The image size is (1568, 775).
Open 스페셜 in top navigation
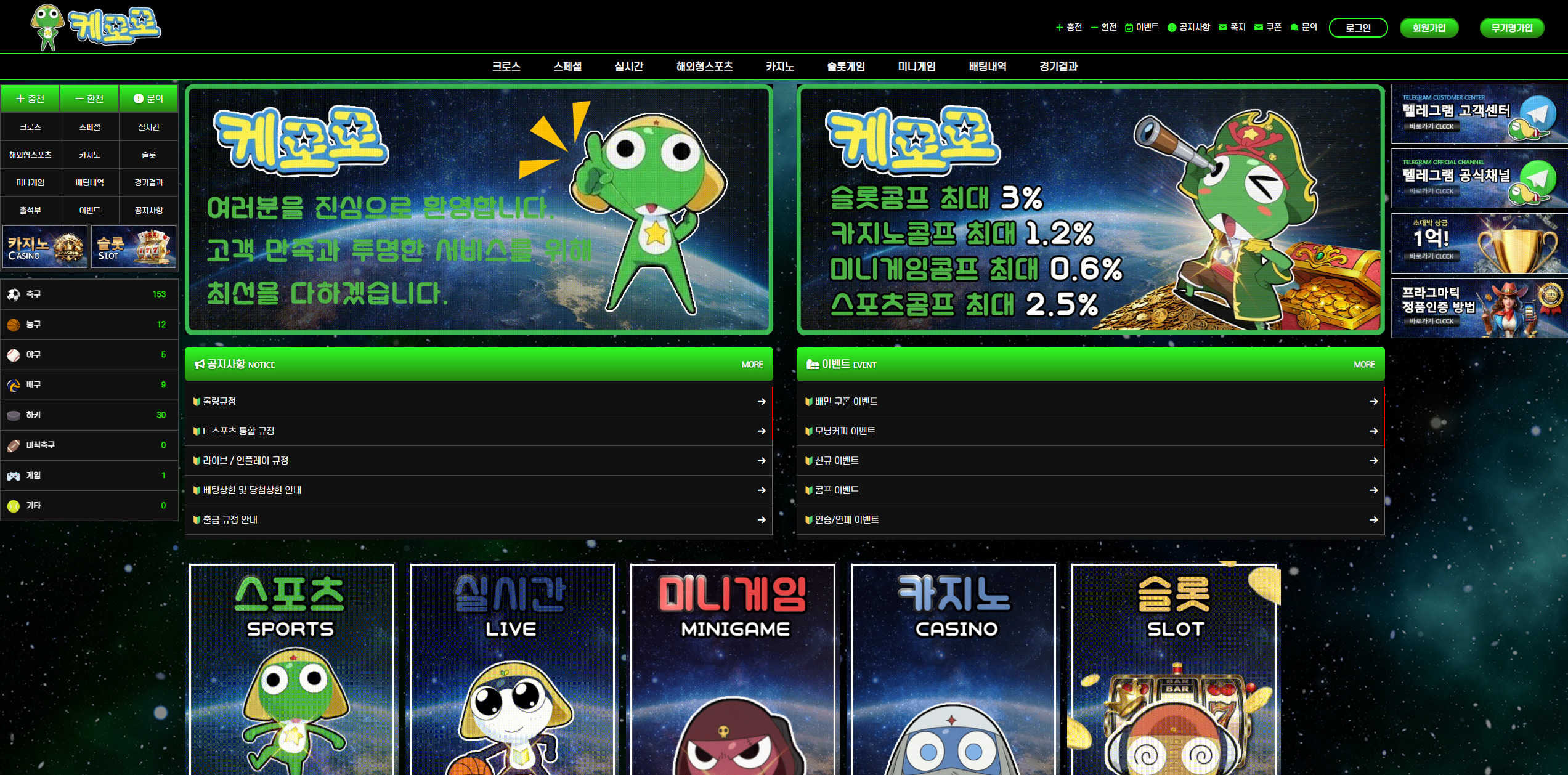tap(567, 67)
